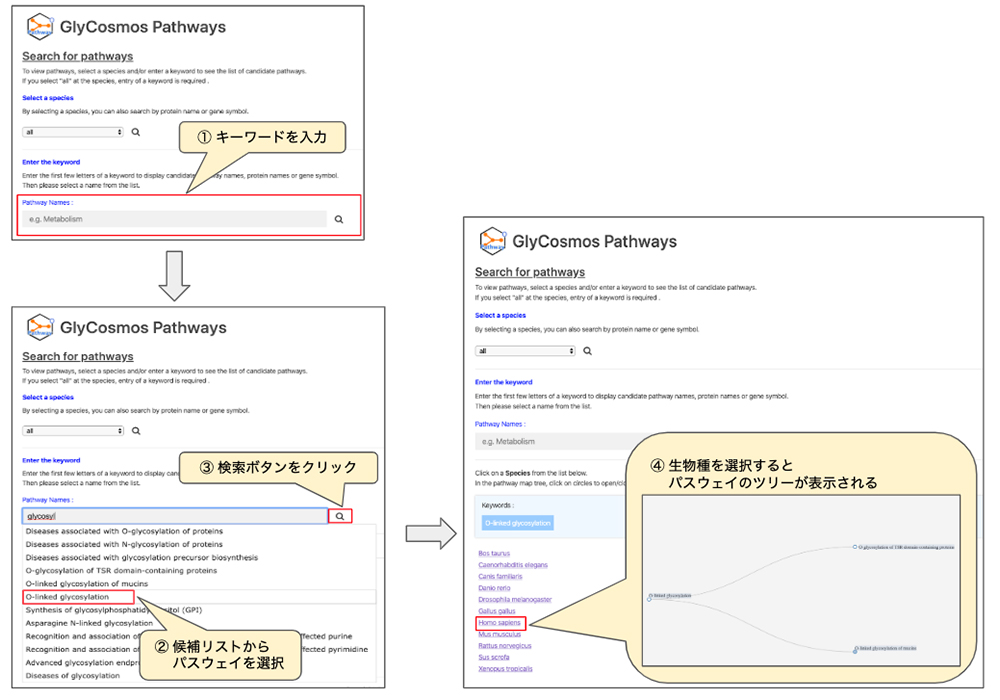Open the Xenopus tropicalis species link
Image resolution: width=1000 pixels, height=700 pixels.
505,668
